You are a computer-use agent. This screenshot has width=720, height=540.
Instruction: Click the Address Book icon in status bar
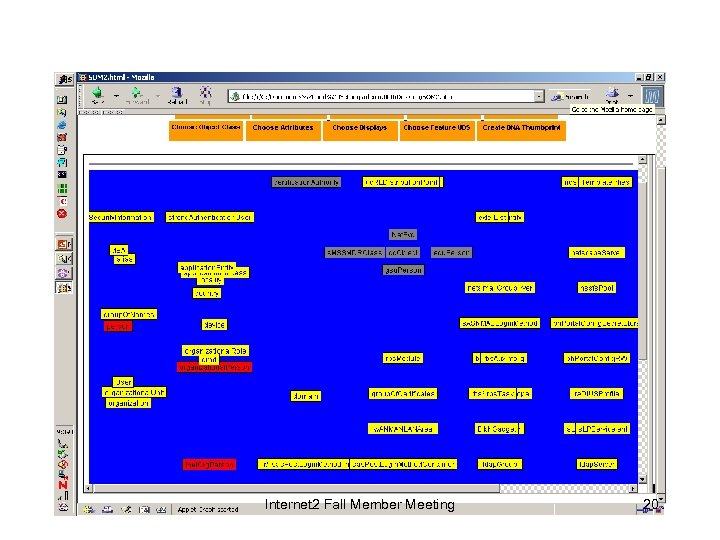tap(144, 509)
